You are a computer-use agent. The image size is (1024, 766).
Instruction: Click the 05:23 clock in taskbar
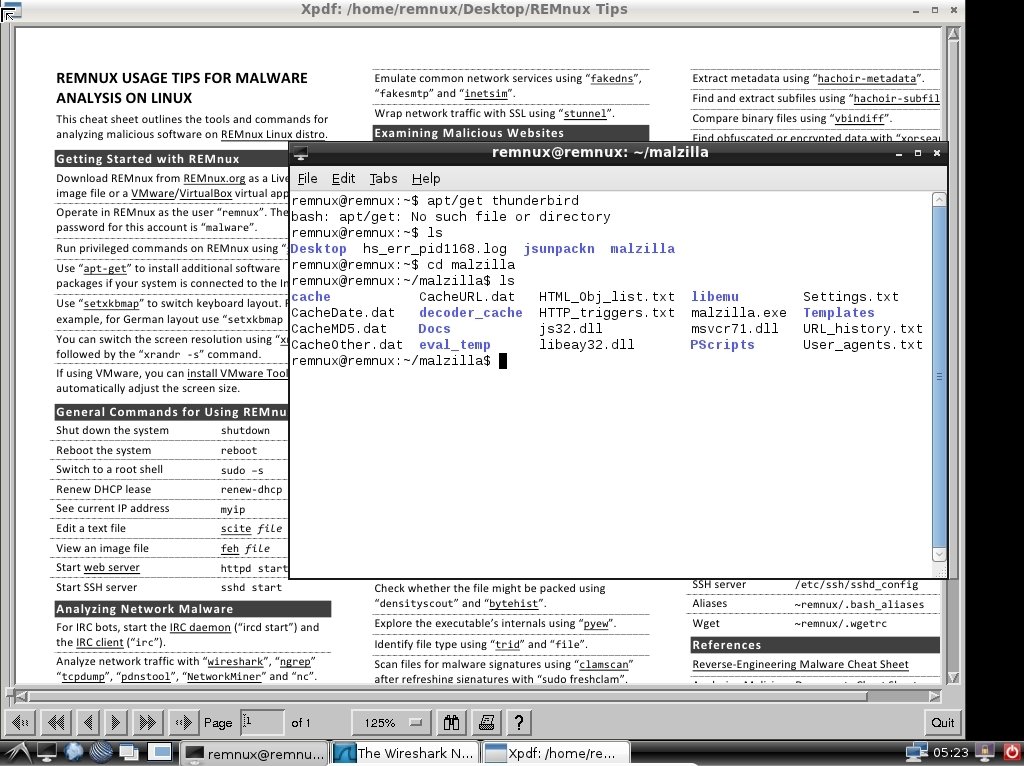(x=950, y=753)
